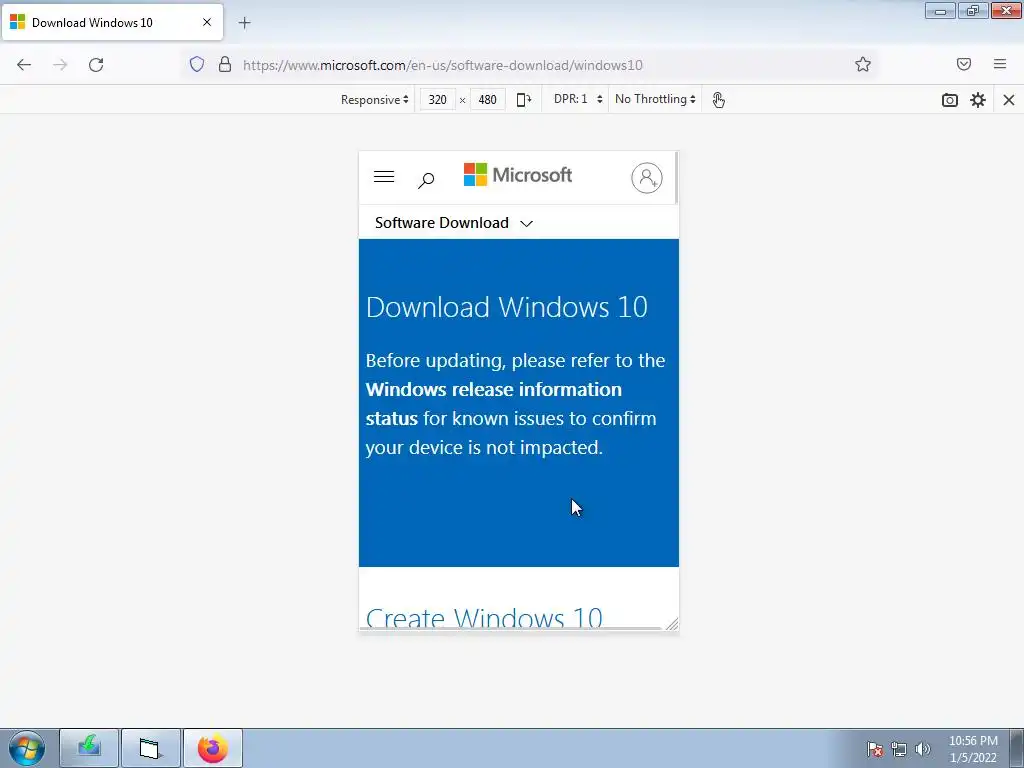The width and height of the screenshot is (1024, 768).
Task: Click the Create Windows 10 heading
Action: tap(484, 616)
